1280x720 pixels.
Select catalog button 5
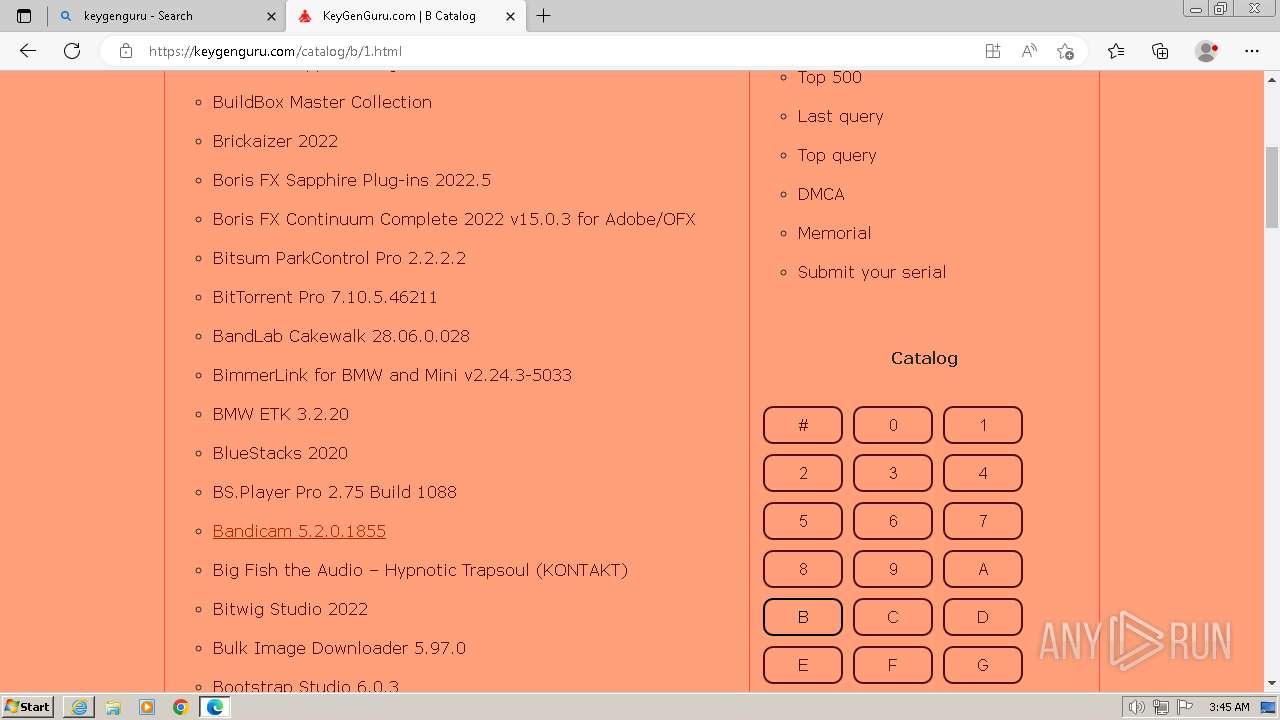pyautogui.click(x=803, y=521)
